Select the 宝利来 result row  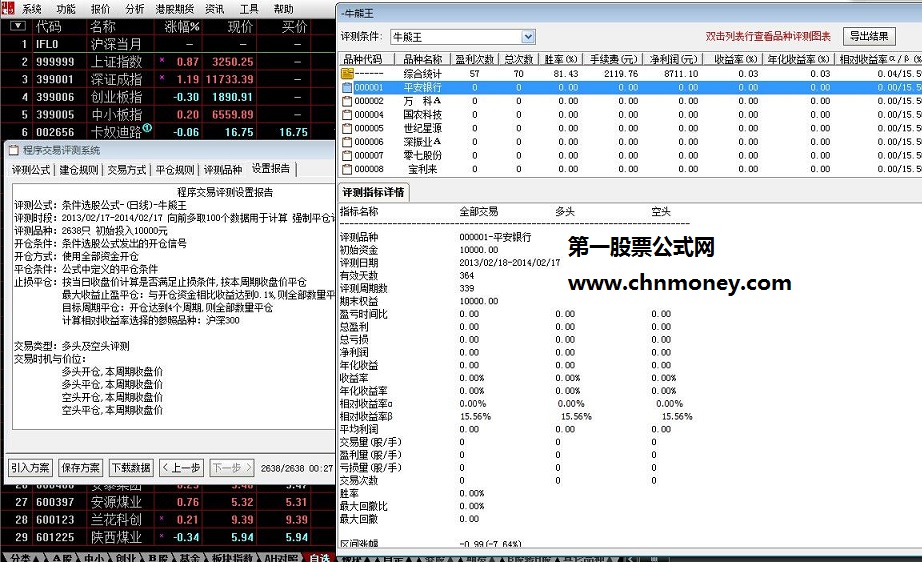[x=630, y=169]
